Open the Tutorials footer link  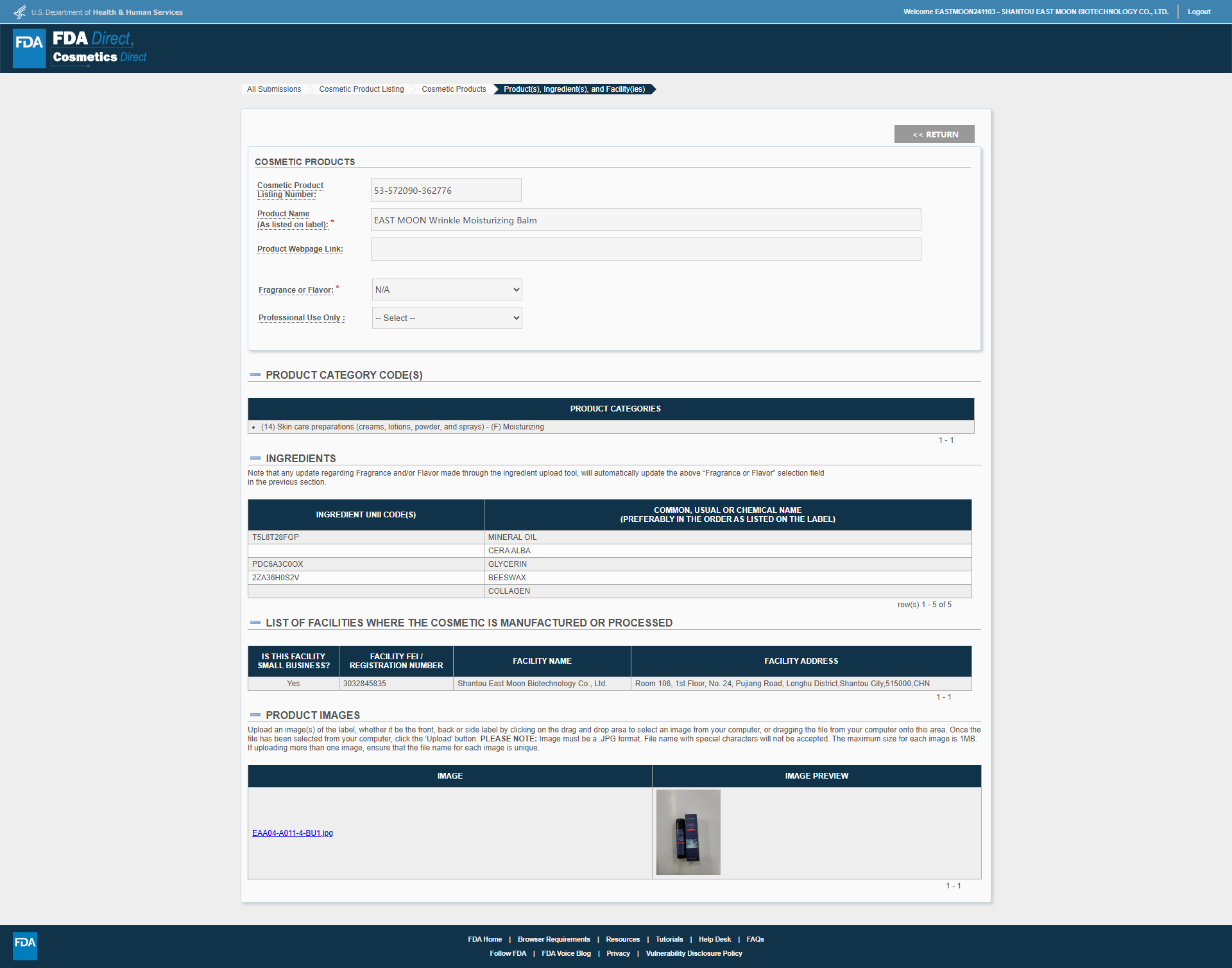(x=669, y=939)
